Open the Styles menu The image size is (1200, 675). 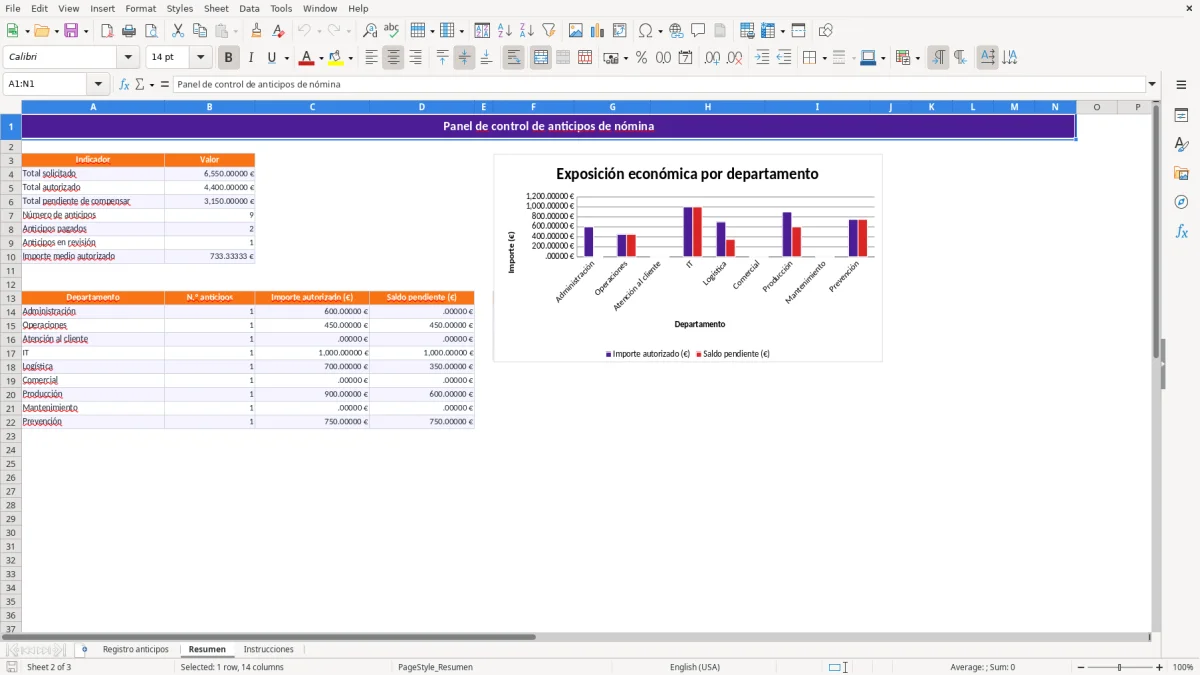pyautogui.click(x=180, y=8)
